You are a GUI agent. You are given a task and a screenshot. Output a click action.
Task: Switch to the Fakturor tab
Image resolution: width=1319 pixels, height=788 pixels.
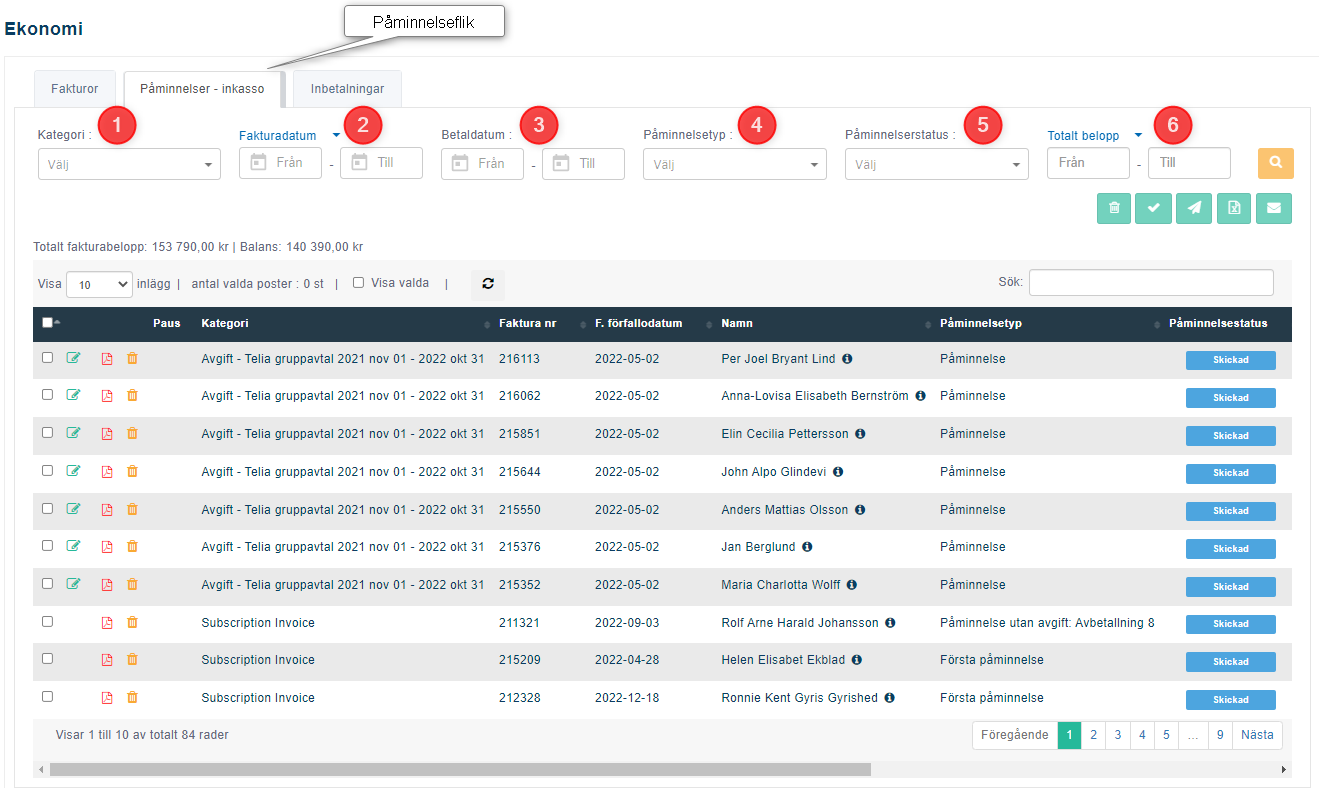point(75,89)
